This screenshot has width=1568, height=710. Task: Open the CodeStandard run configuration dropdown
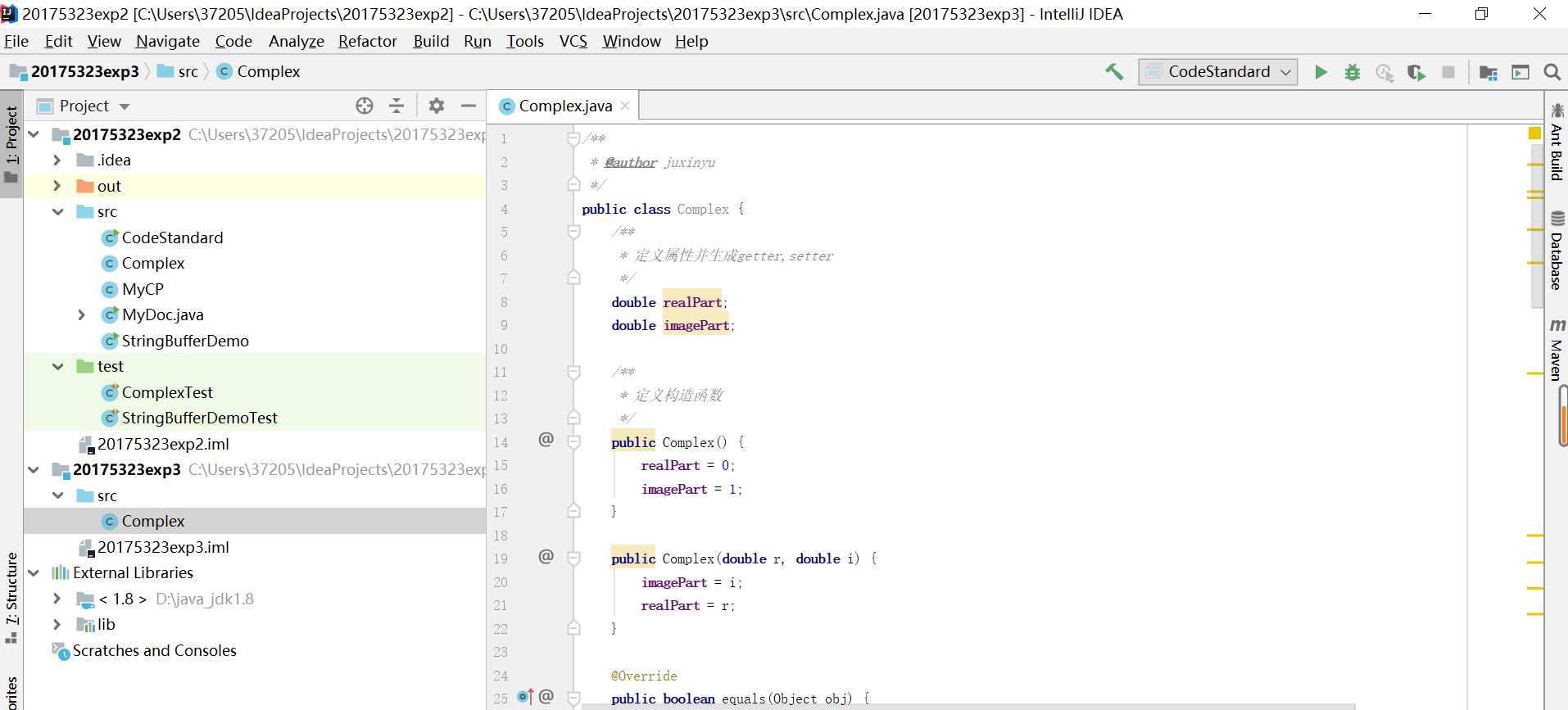pyautogui.click(x=1217, y=72)
